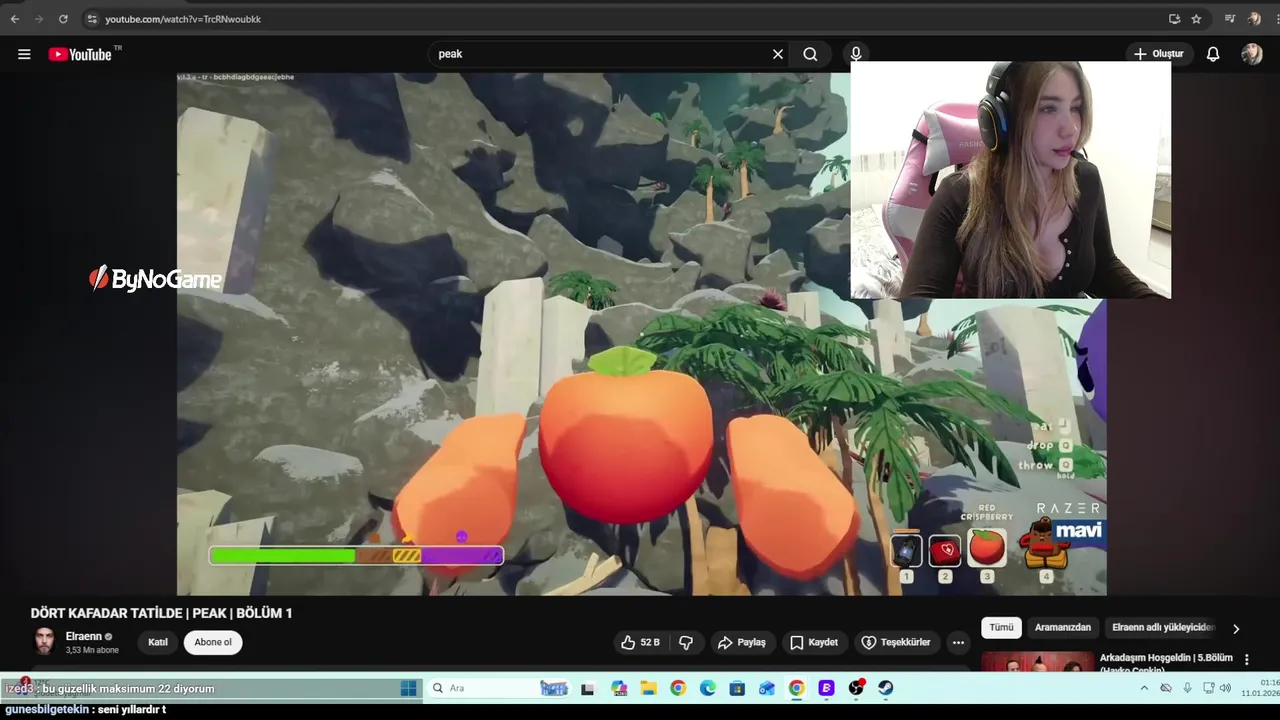Show more chips with the right chevron

(x=1236, y=629)
